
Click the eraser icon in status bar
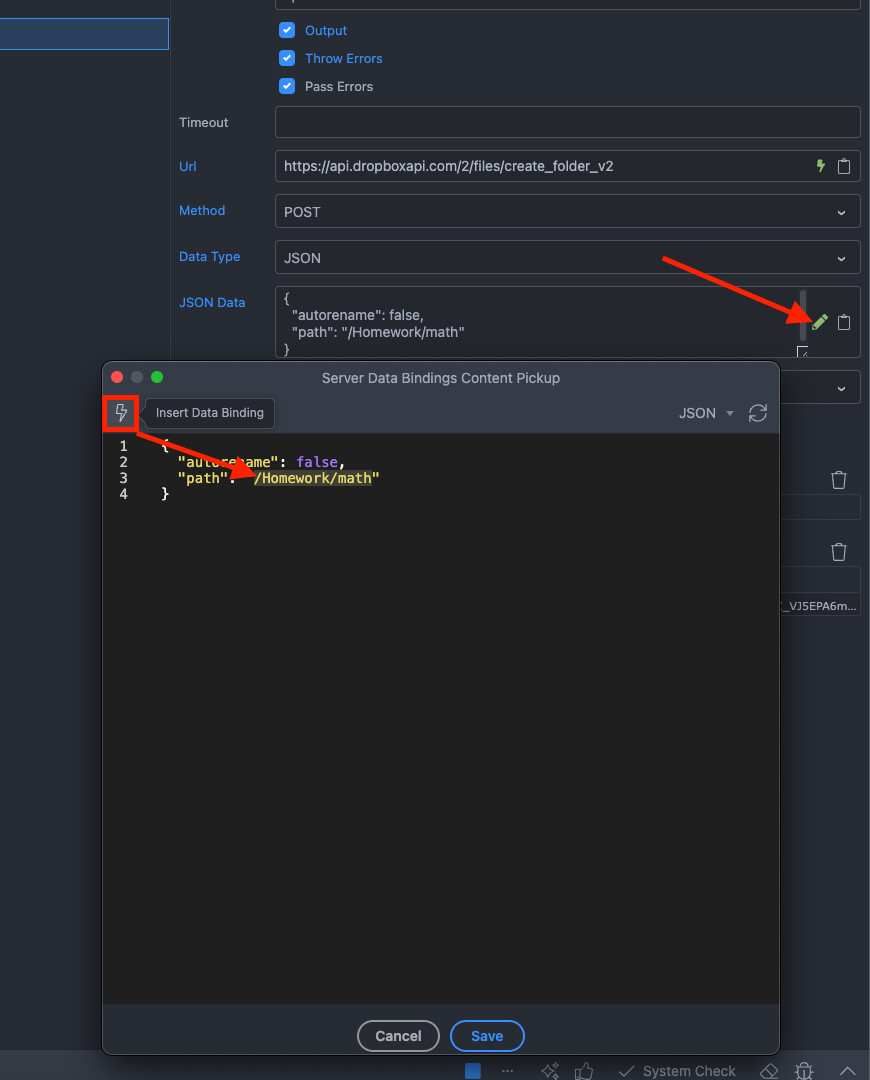pos(769,1071)
